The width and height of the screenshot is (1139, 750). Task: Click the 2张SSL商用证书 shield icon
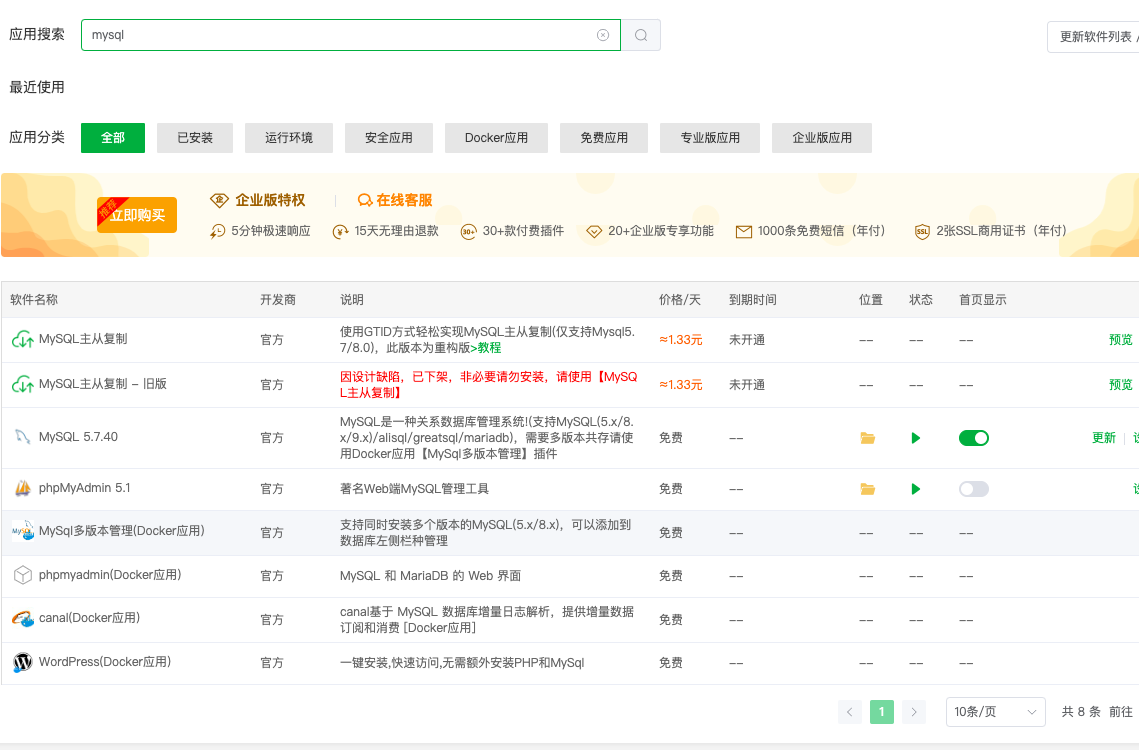click(922, 232)
